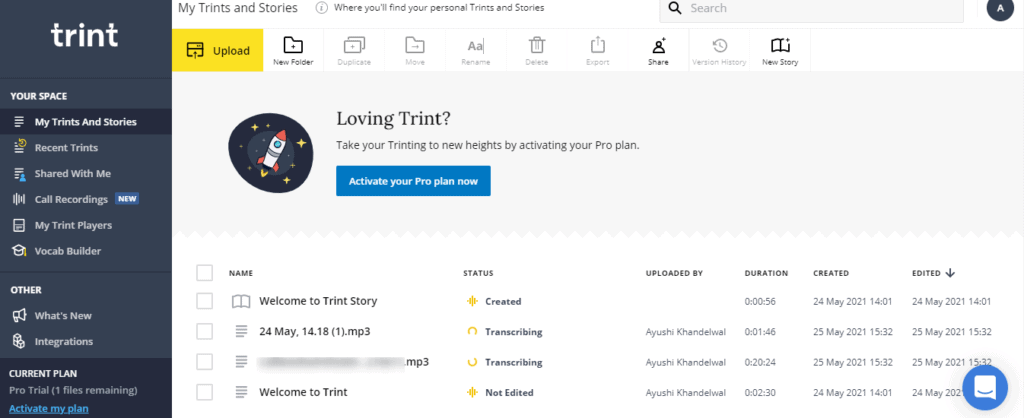Click the yellow Upload button

(217, 50)
